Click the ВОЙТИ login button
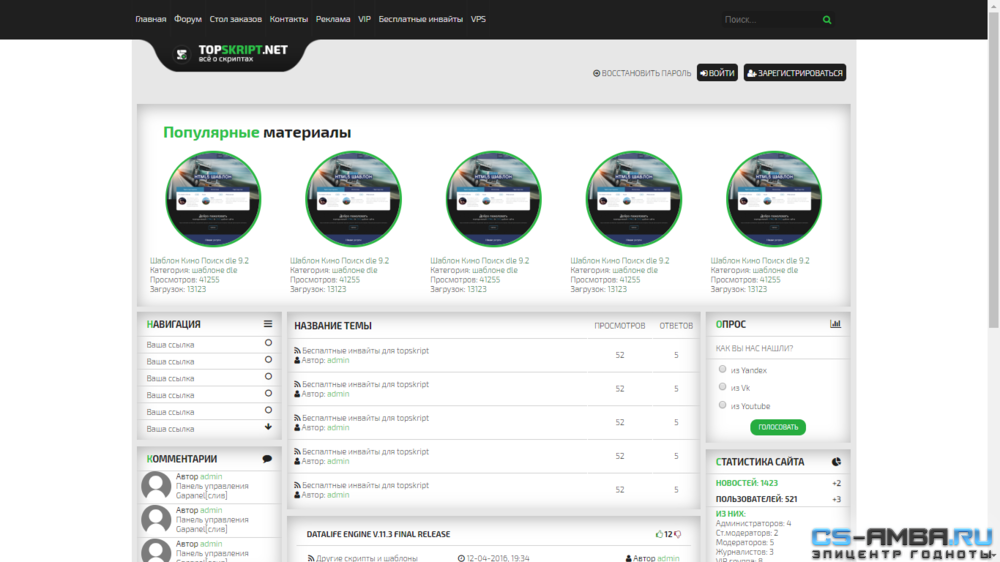This screenshot has height=562, width=1000. pyautogui.click(x=717, y=73)
